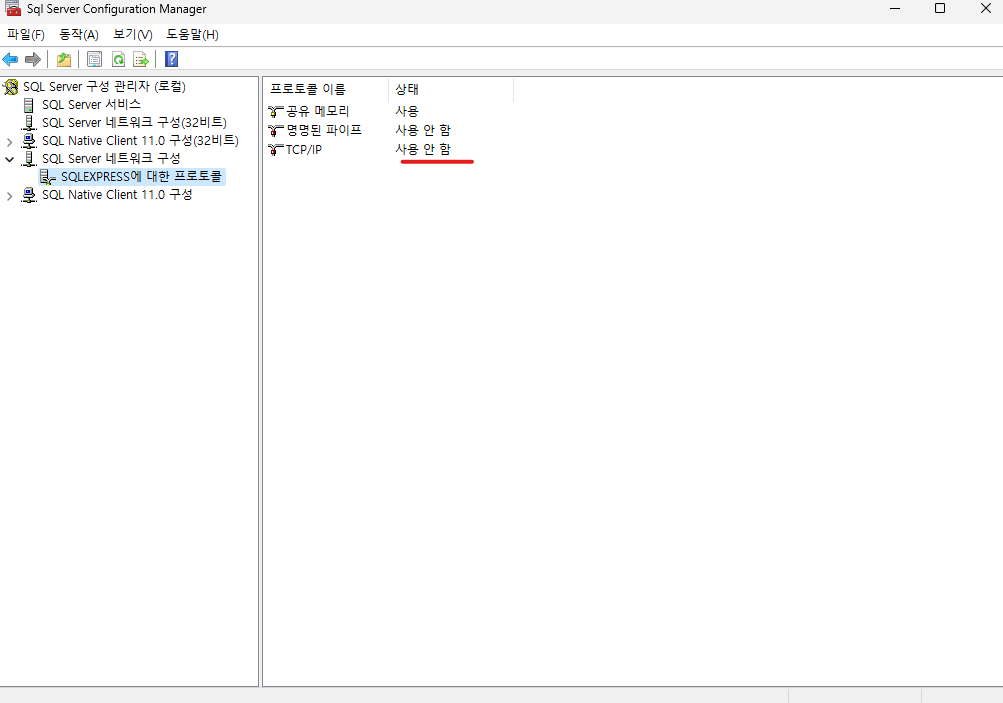The image size is (1003, 703).
Task: Select SQL Server 구성 관리자 (로컬) root
Action: [x=104, y=86]
